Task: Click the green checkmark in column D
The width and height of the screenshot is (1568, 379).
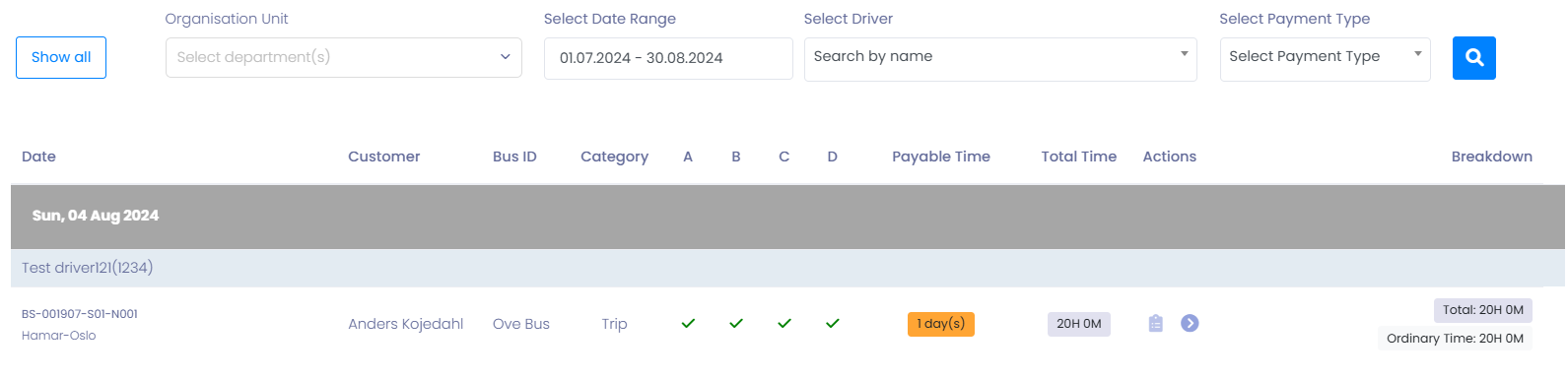Action: point(833,323)
